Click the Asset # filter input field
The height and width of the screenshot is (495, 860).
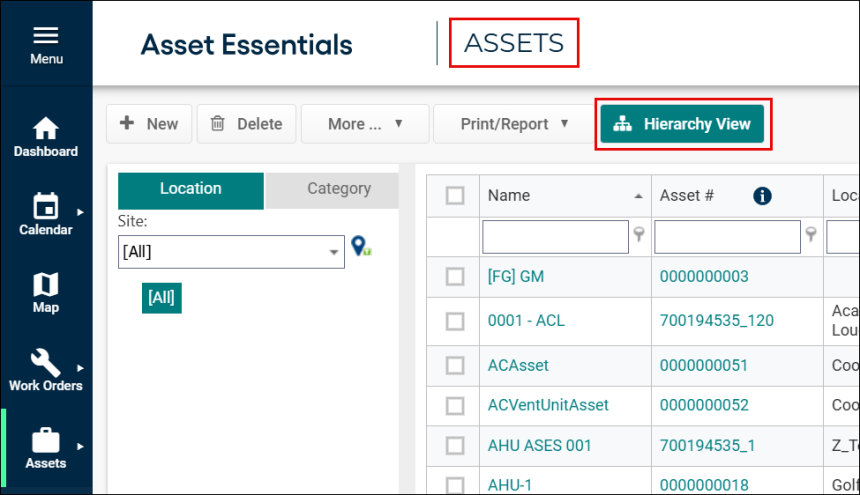[727, 237]
